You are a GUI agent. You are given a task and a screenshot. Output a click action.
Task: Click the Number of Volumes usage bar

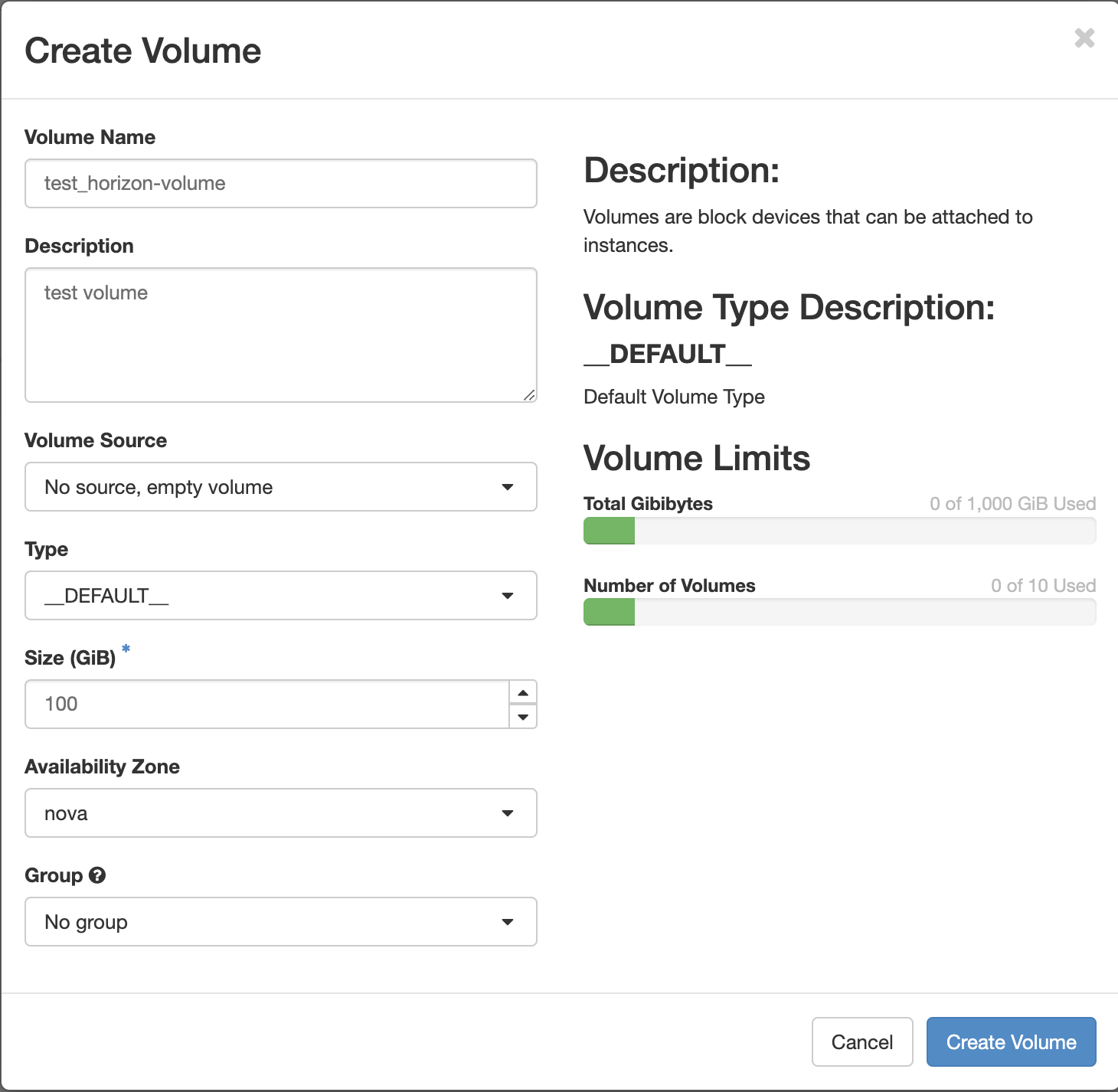(x=839, y=613)
